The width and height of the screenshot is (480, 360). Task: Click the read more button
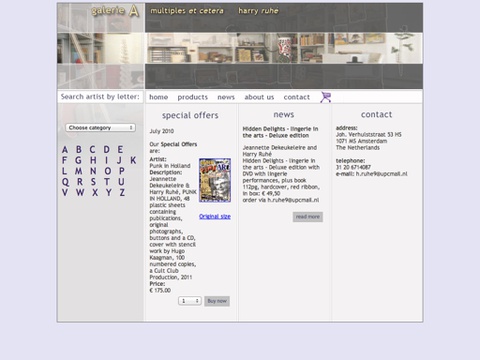pyautogui.click(x=308, y=217)
